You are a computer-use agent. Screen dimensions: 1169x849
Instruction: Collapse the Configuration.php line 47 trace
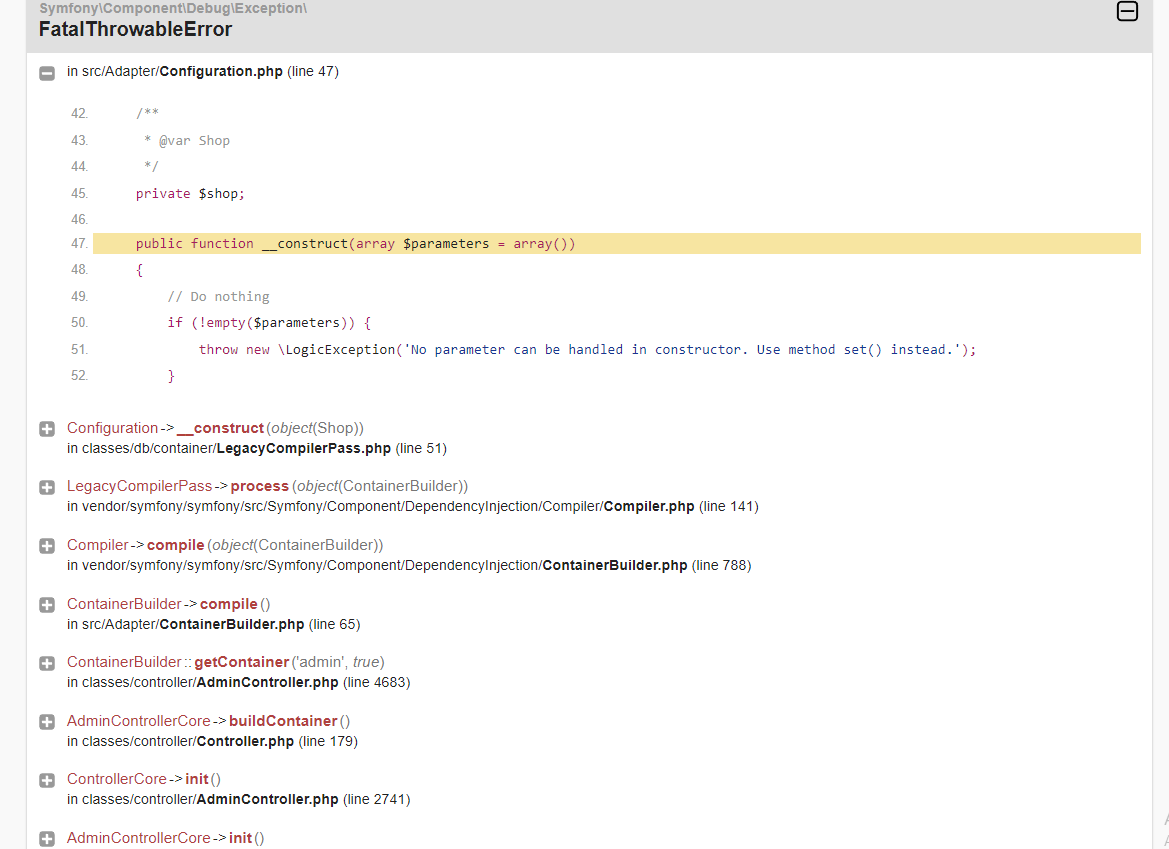(47, 73)
